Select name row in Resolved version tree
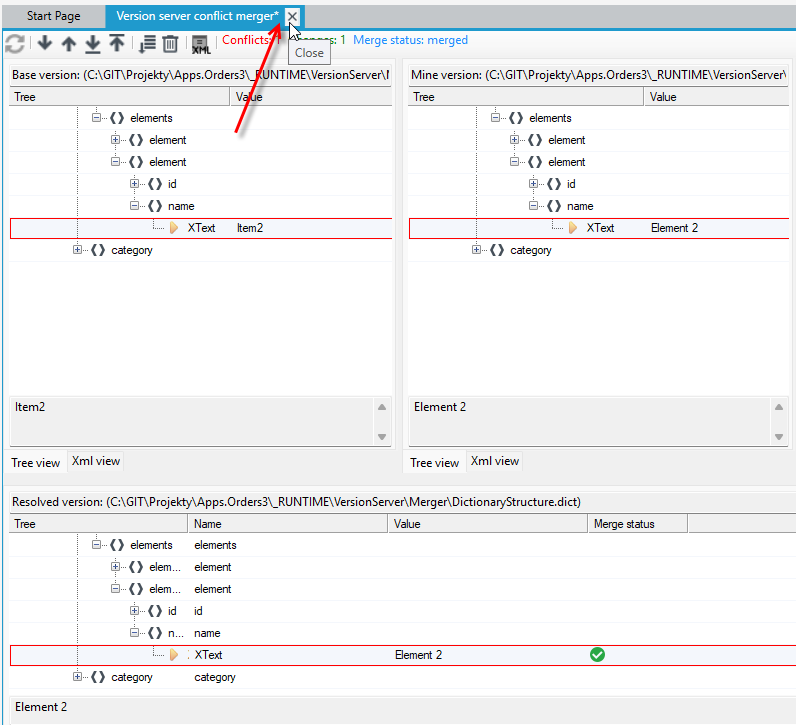The image size is (796, 725). (403, 633)
